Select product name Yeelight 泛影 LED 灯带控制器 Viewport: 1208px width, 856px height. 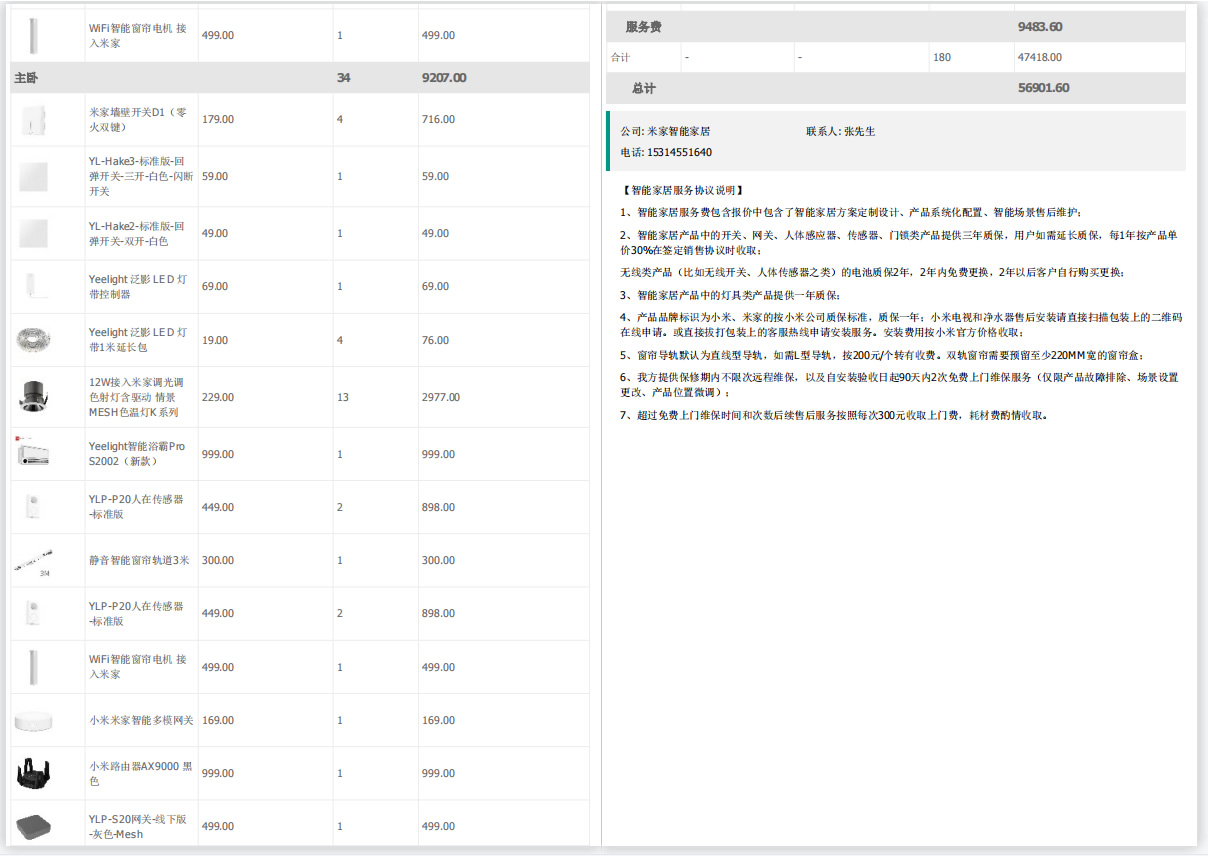pyautogui.click(x=138, y=287)
